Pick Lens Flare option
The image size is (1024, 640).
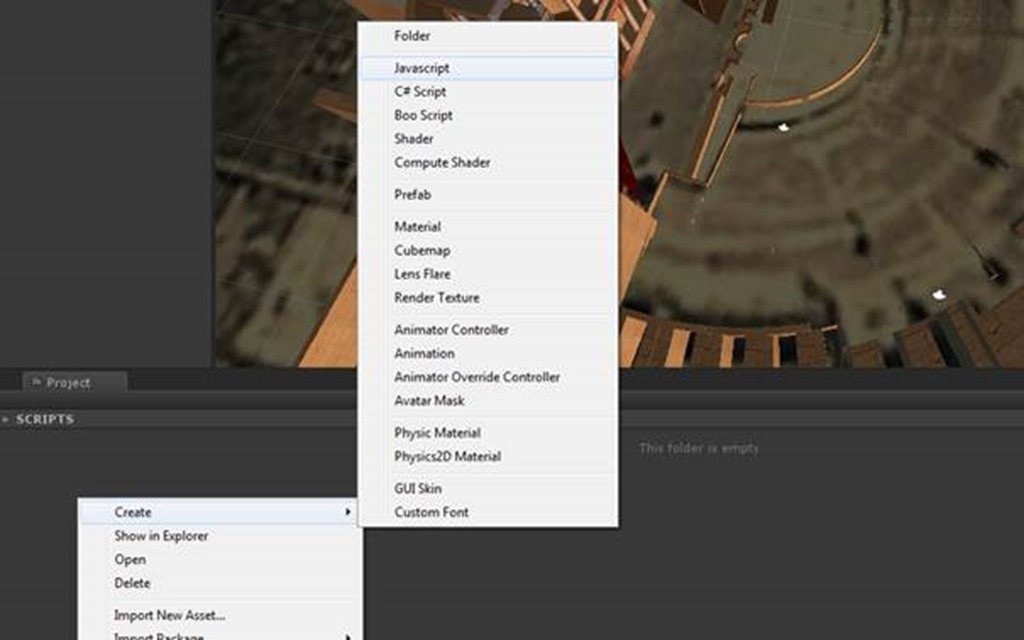pyautogui.click(x=422, y=274)
